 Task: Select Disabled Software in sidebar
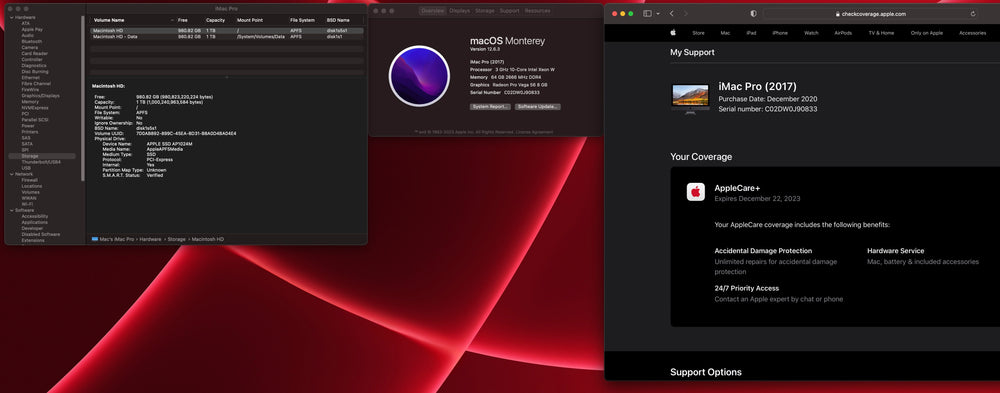tap(41, 234)
